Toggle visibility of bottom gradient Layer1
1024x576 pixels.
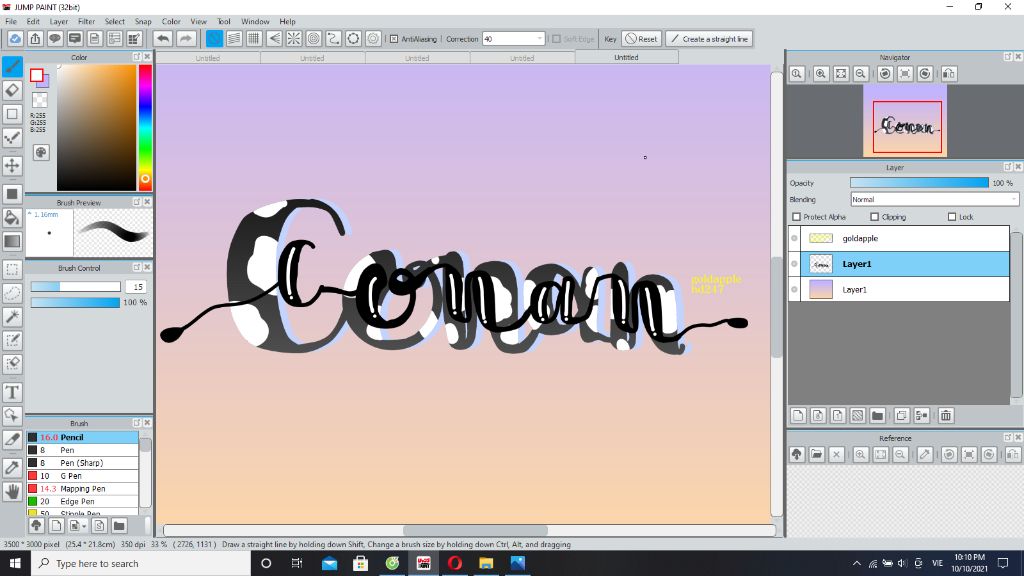[794, 289]
